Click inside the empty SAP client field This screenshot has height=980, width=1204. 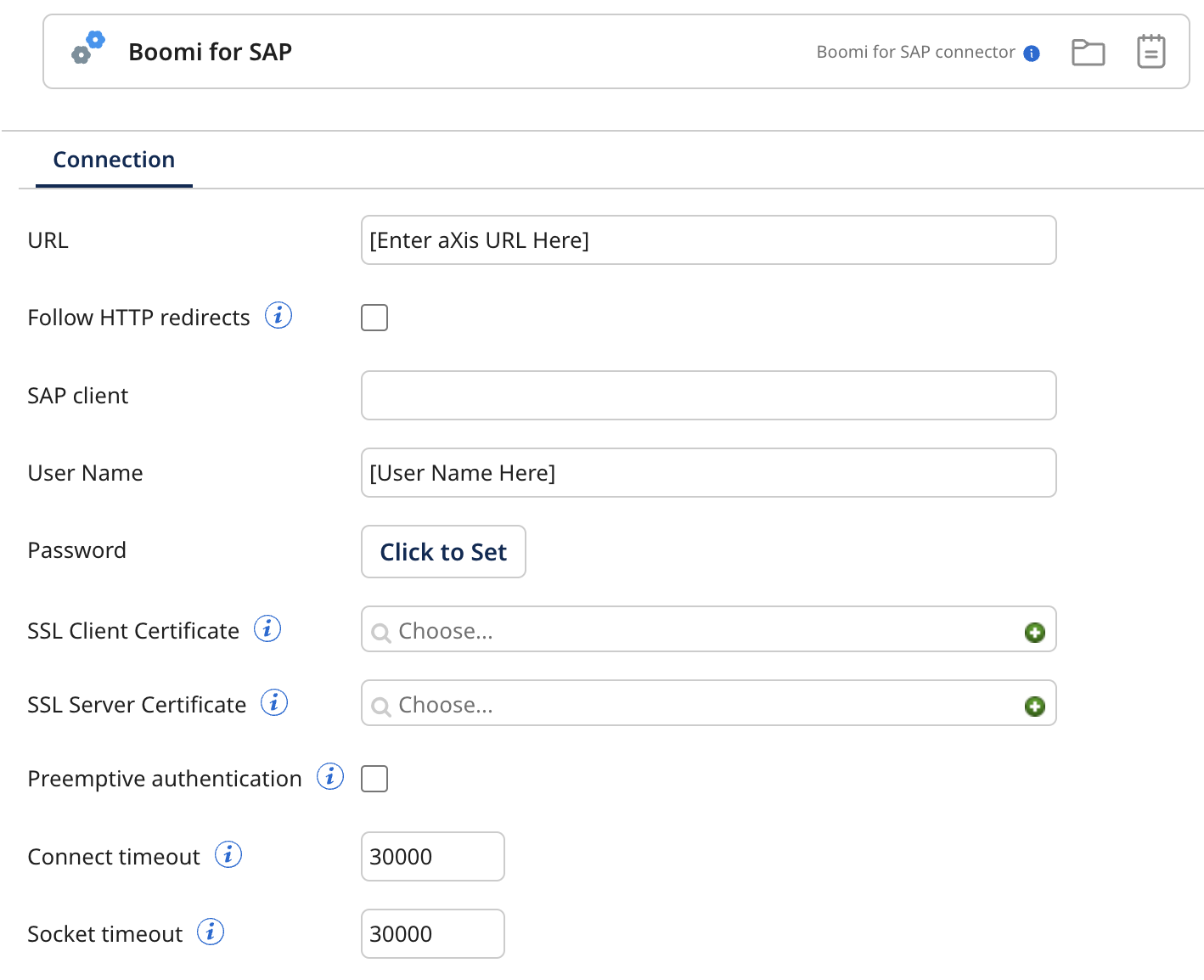click(x=709, y=395)
